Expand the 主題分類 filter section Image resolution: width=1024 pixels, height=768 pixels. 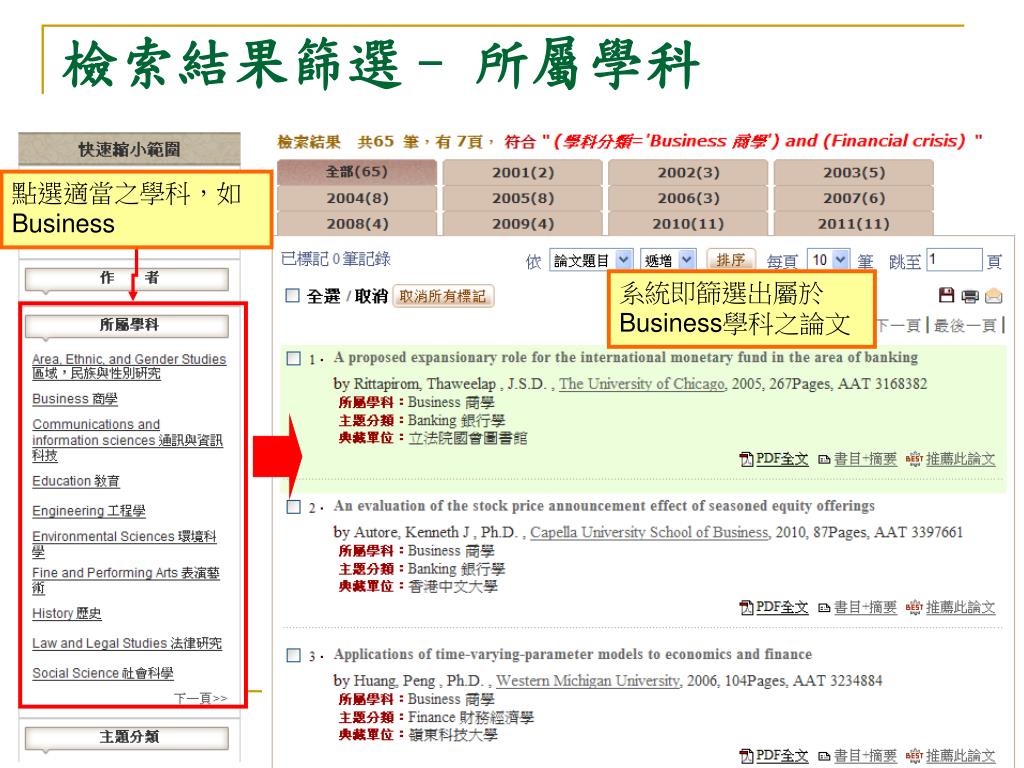click(x=127, y=738)
